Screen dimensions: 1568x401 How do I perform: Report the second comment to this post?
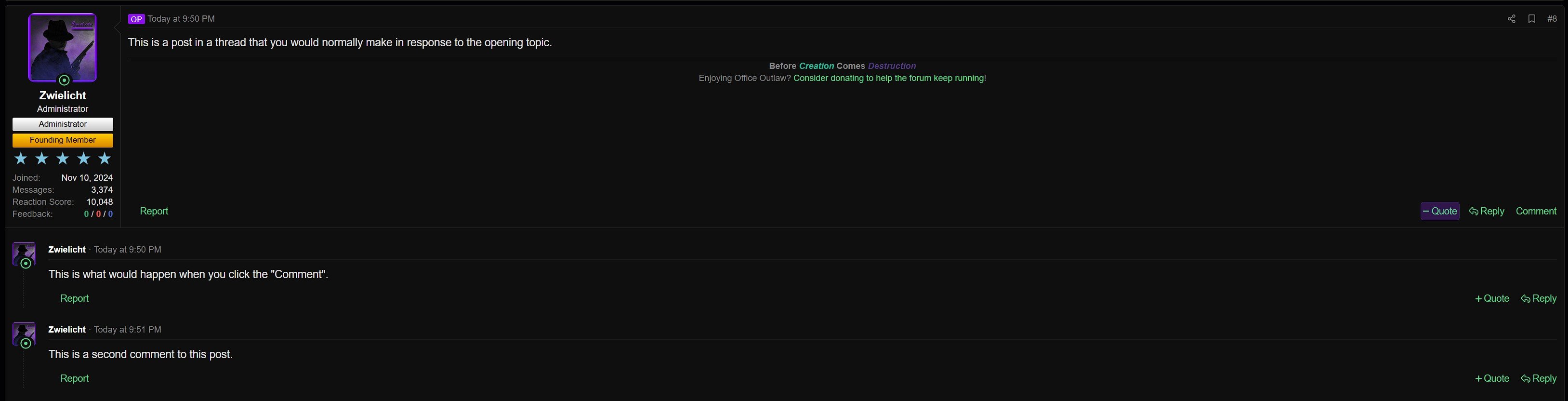(74, 378)
